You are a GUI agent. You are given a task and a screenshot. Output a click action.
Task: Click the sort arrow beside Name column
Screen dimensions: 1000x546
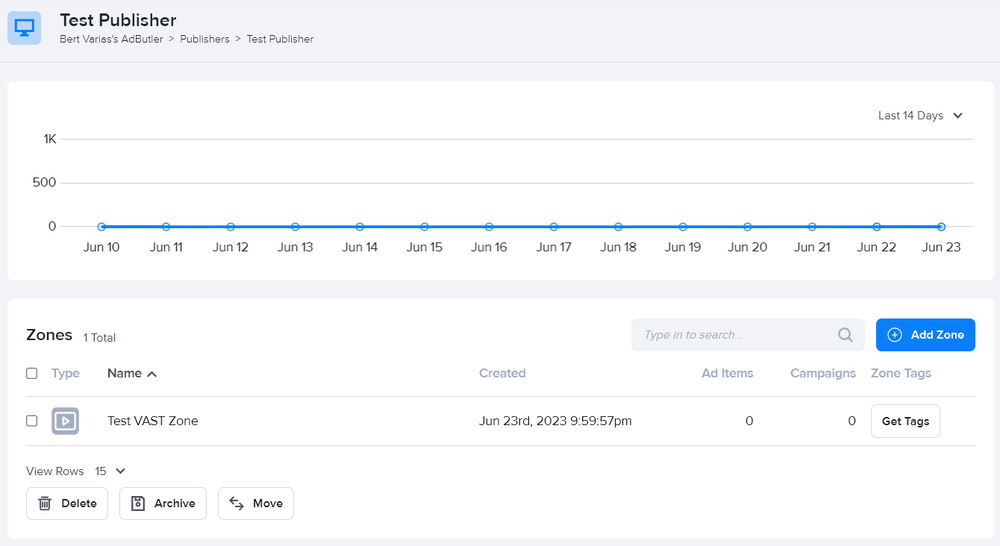click(152, 374)
